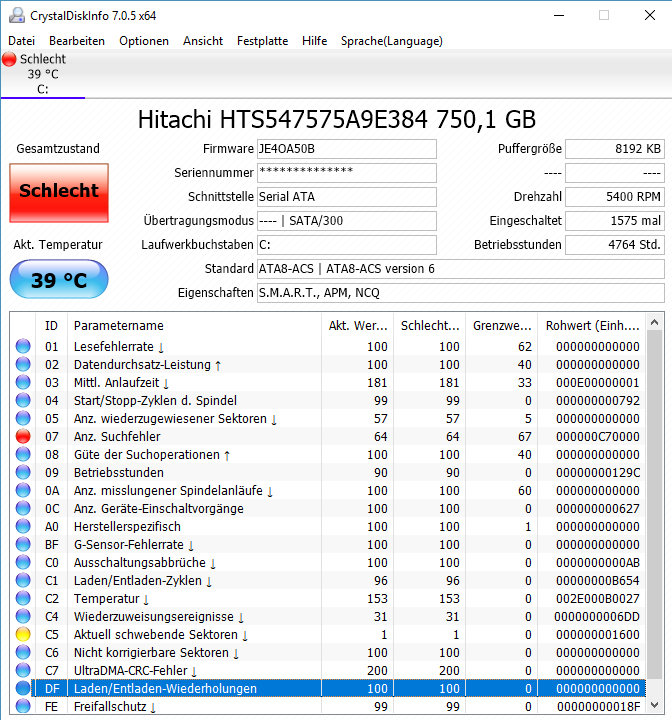Select the C: drive tab with red status
Screen dimensions: 672x720
point(43,74)
